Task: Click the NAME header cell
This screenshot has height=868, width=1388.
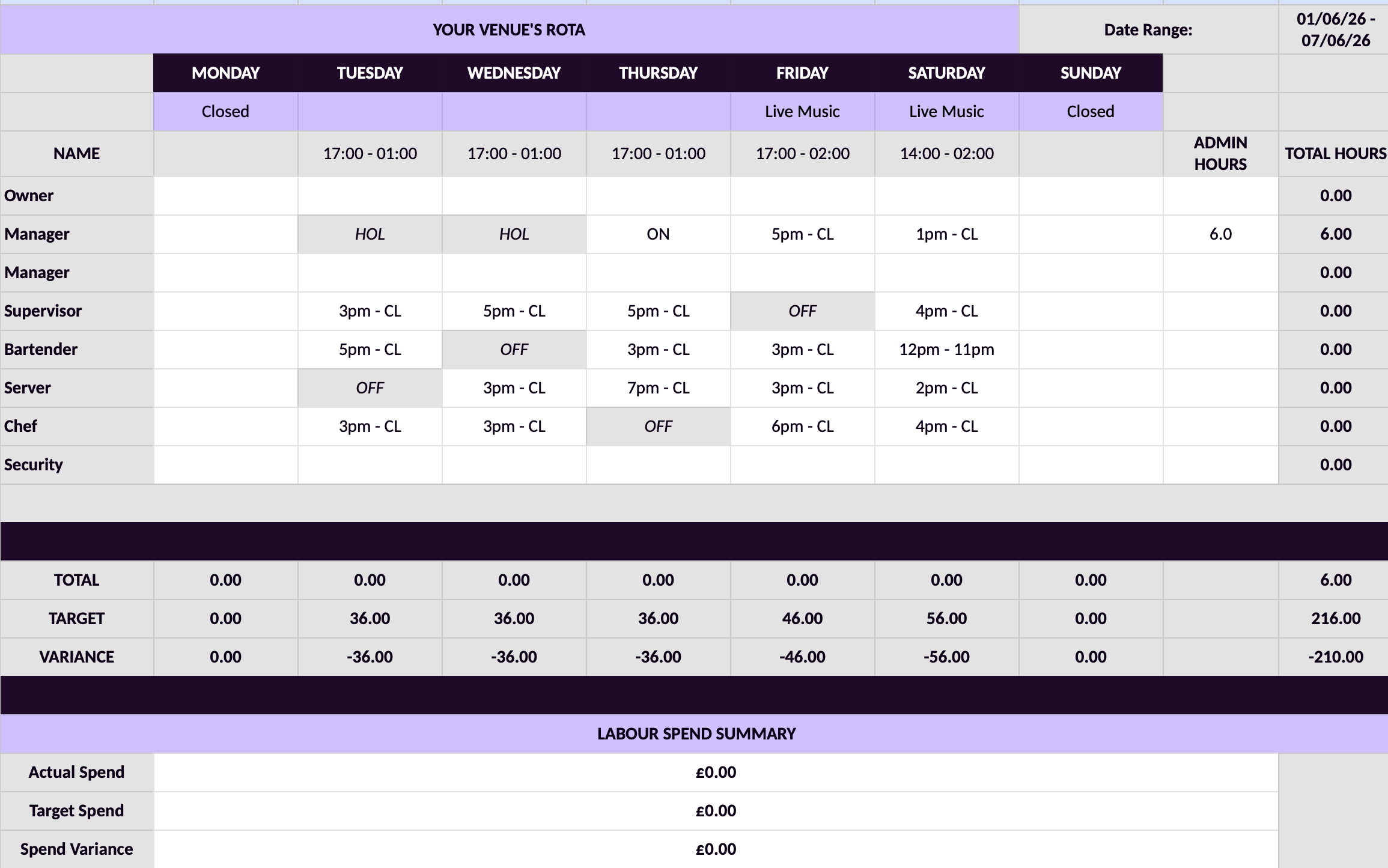Action: tap(77, 154)
